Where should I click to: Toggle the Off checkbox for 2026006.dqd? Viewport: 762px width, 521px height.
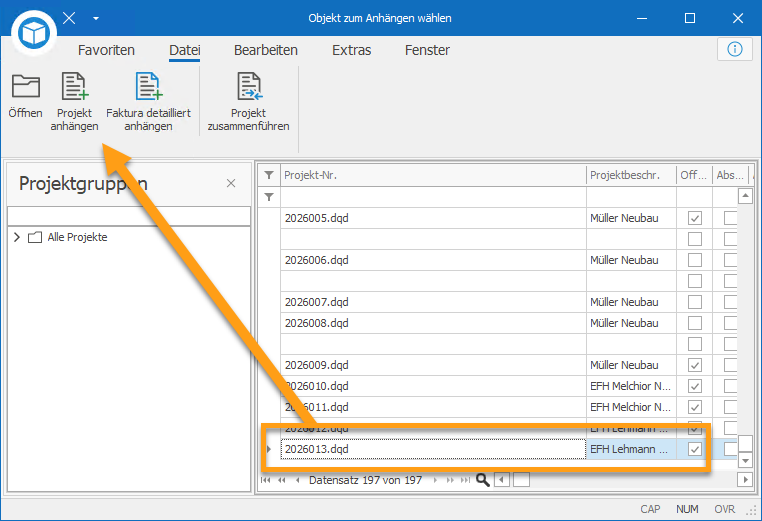[x=694, y=260]
